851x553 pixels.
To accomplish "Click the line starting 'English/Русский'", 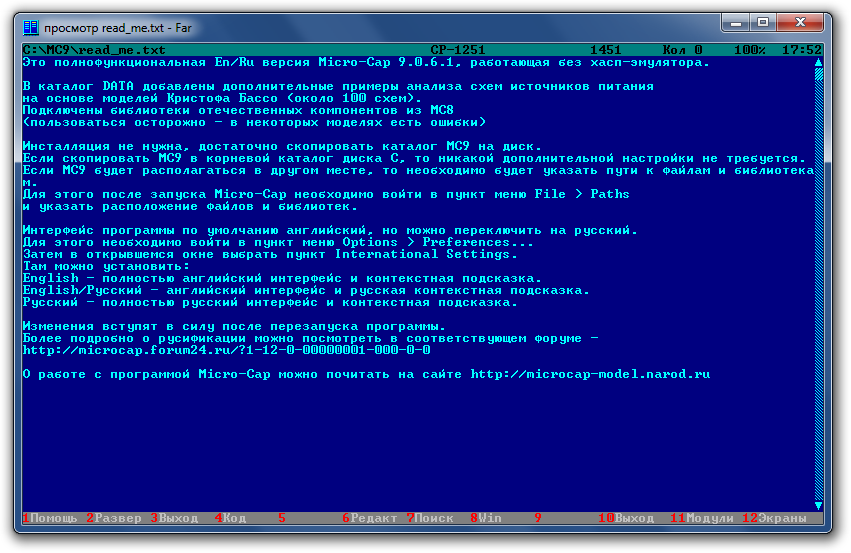I will coord(306,290).
